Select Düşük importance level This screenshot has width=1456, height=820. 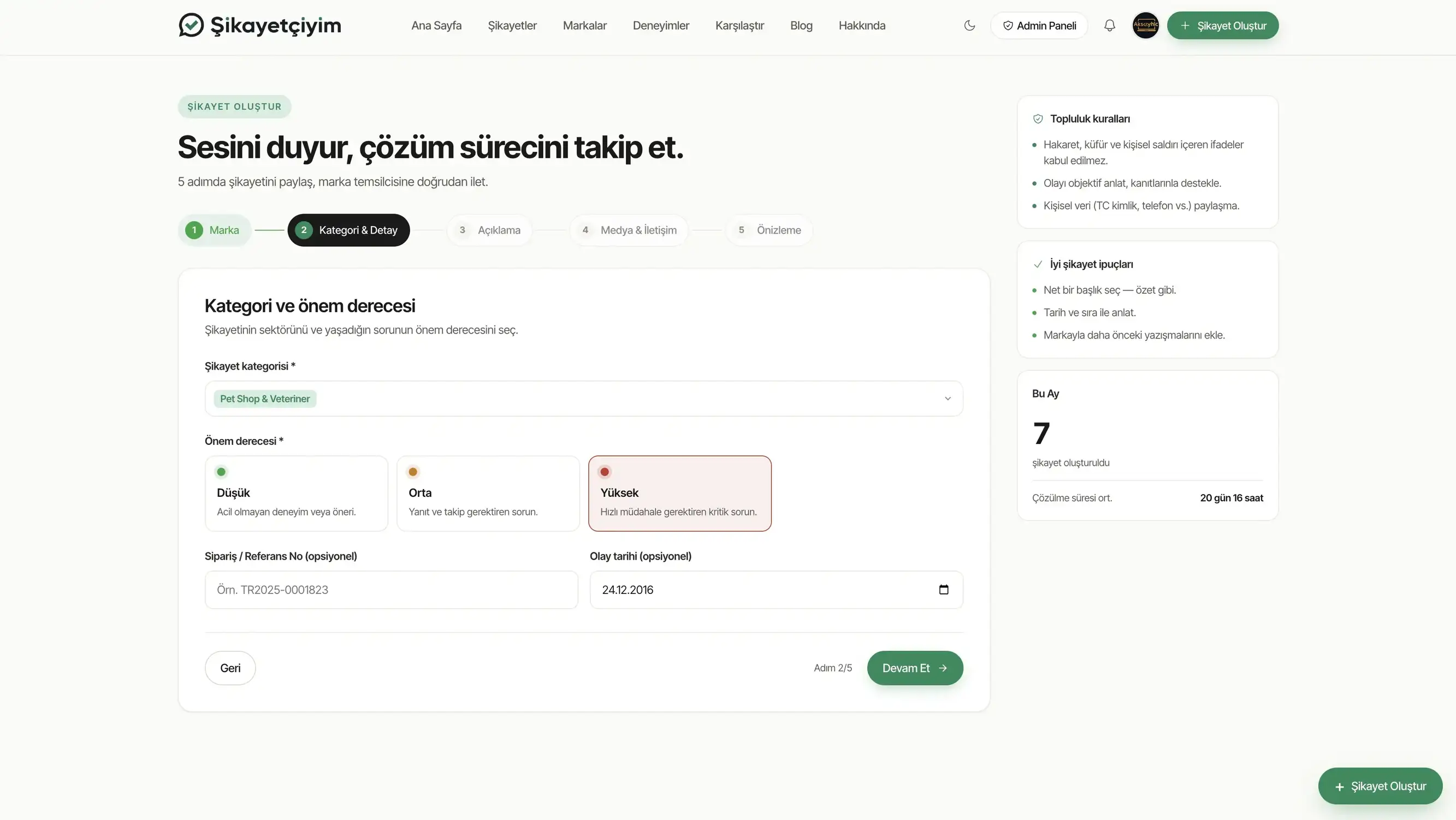coord(296,494)
